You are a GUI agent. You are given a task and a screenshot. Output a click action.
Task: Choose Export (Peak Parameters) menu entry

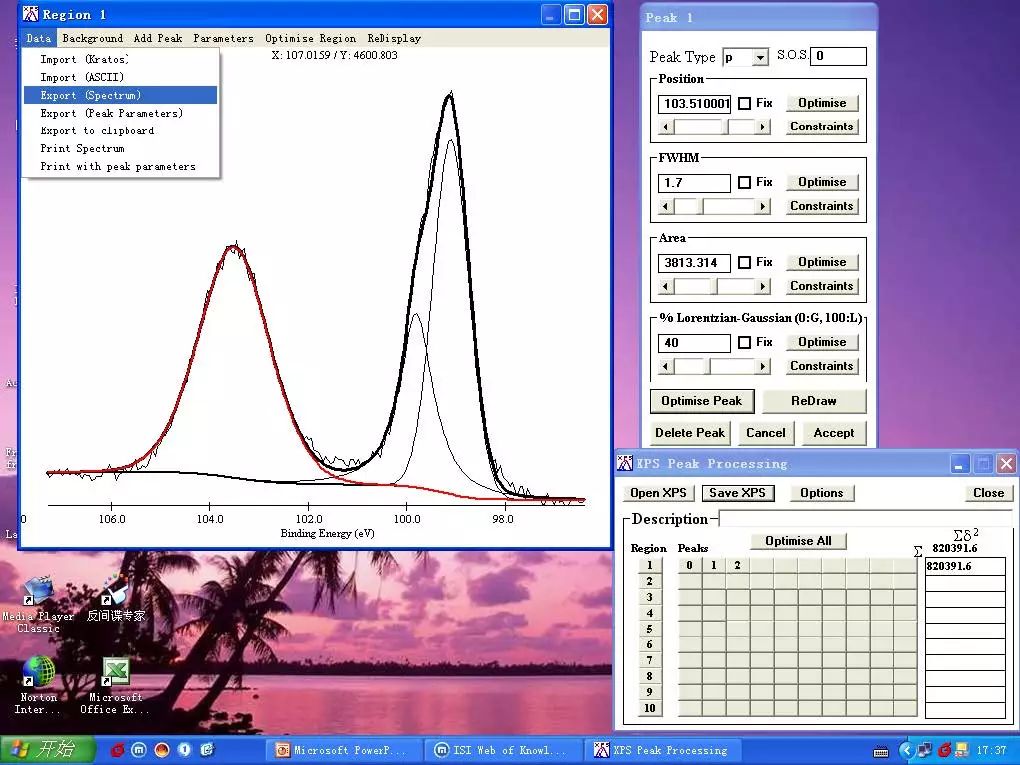(120, 113)
